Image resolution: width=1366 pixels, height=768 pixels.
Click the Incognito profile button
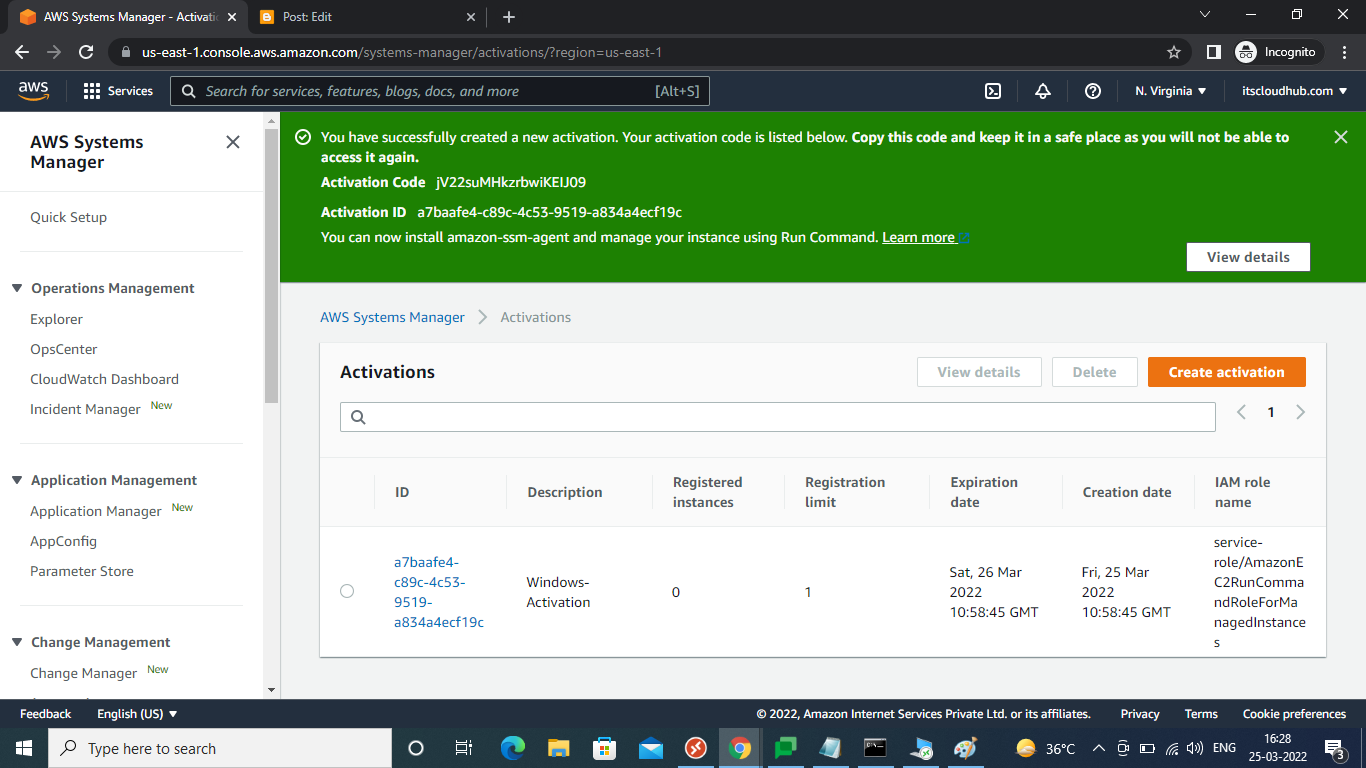click(x=1280, y=52)
